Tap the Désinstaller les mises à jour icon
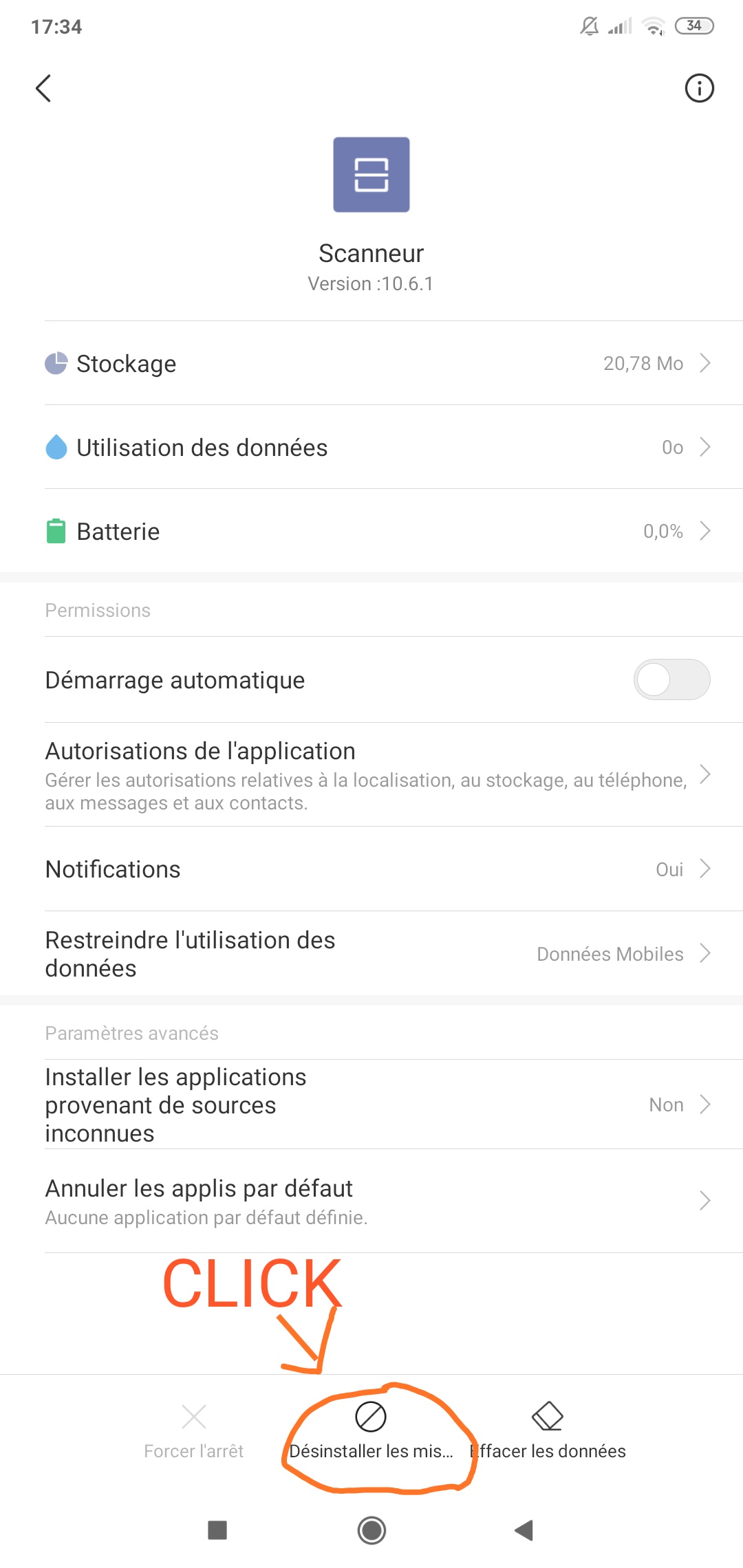Screen dimensions: 743x1568 coord(371,1417)
